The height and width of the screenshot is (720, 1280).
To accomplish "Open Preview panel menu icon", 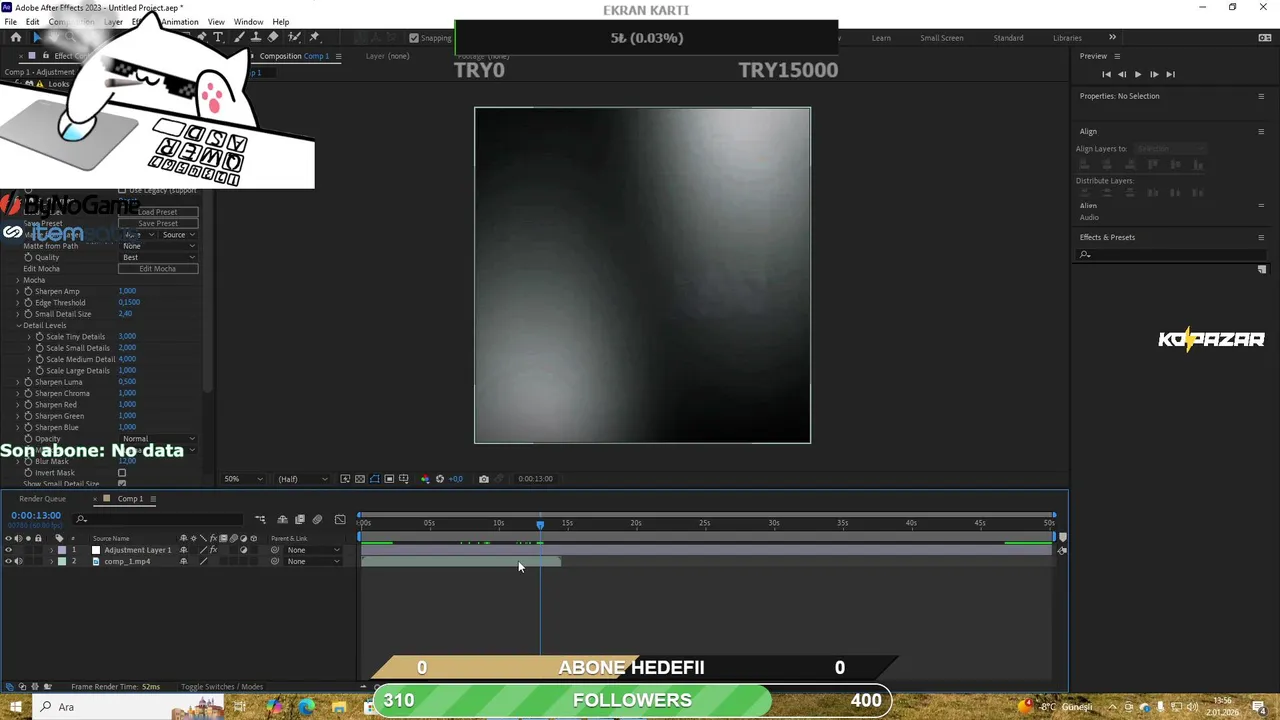I will (x=1117, y=56).
